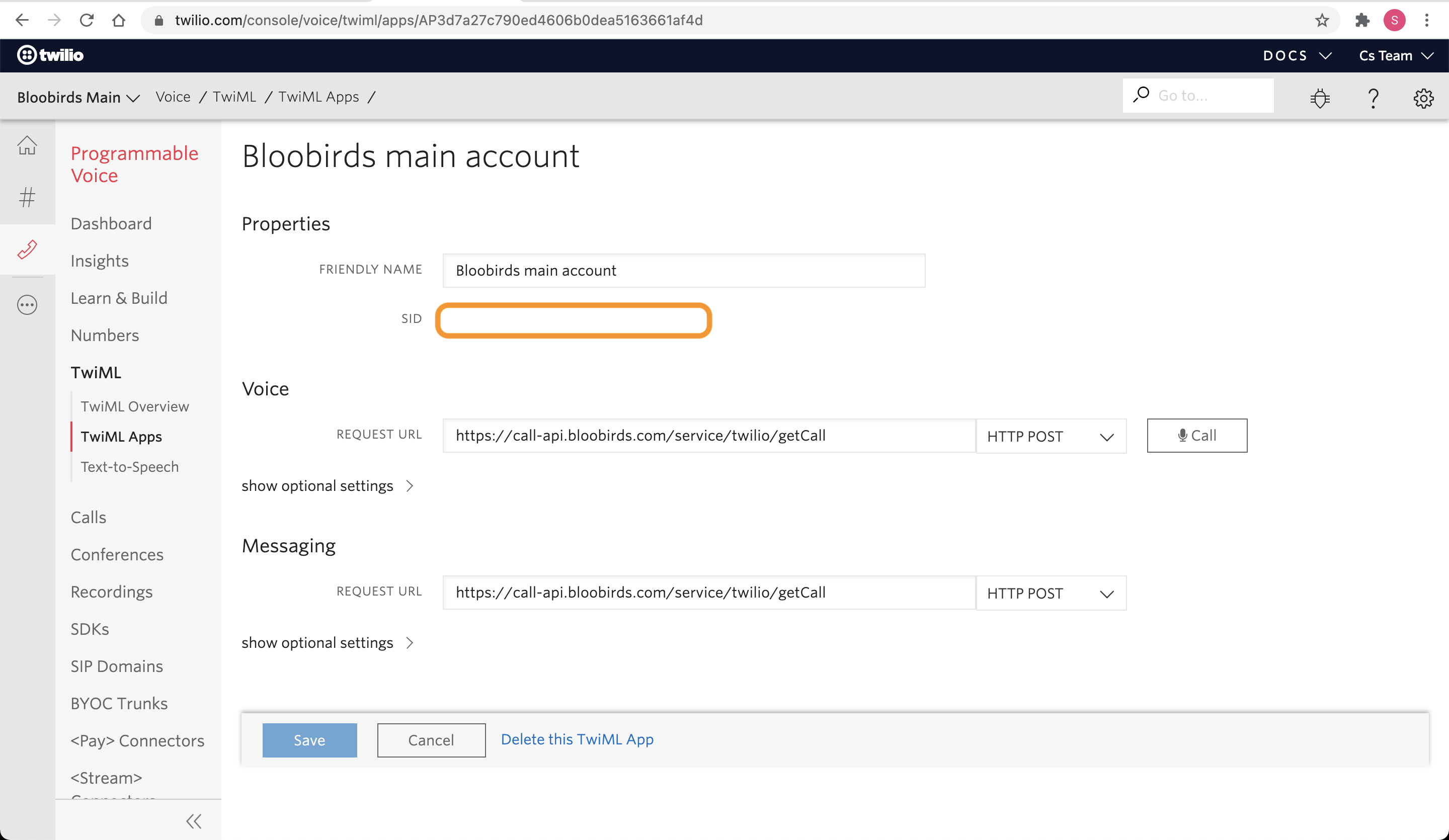1449x840 pixels.
Task: Open the browser home page
Action: click(118, 20)
